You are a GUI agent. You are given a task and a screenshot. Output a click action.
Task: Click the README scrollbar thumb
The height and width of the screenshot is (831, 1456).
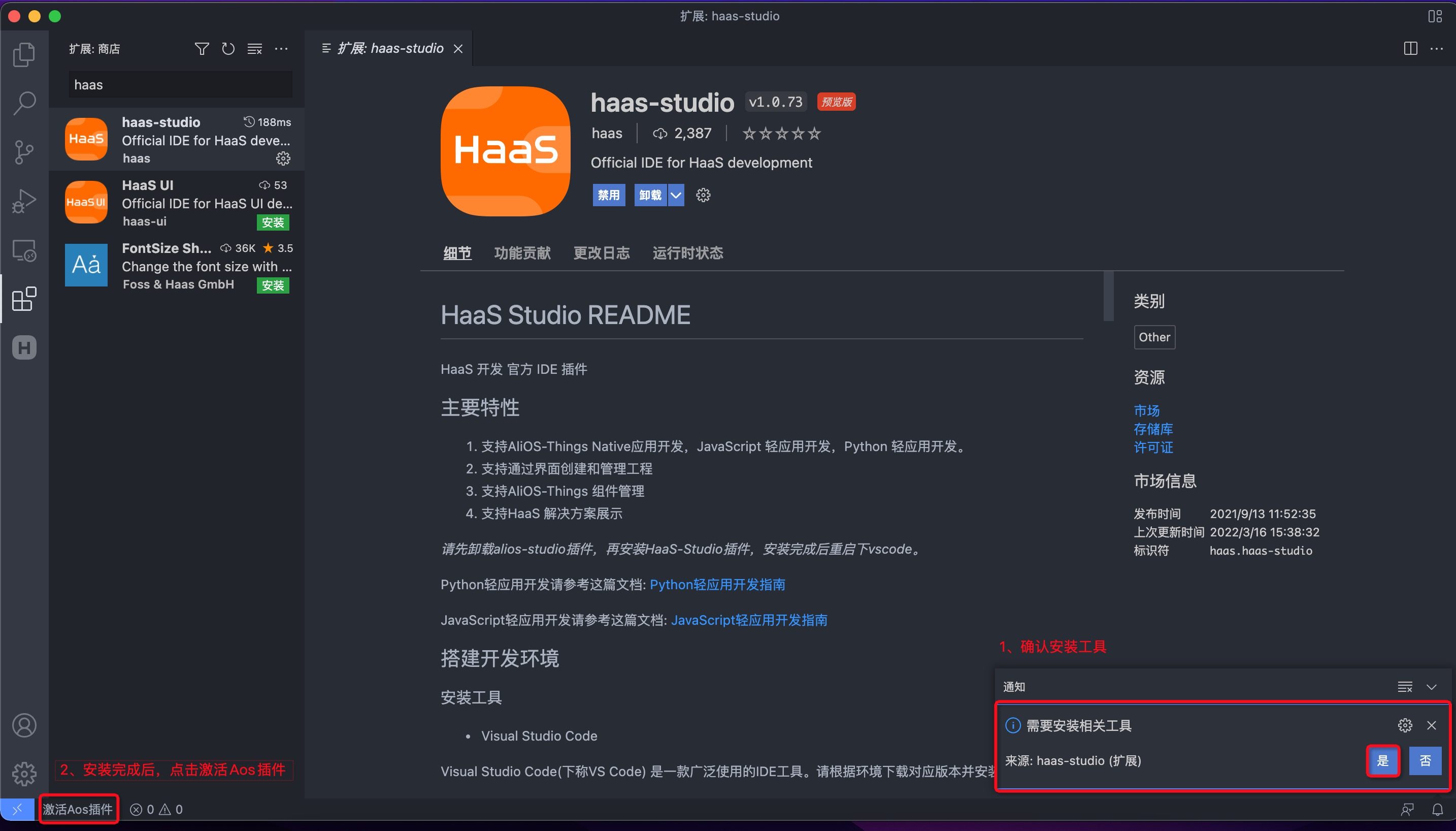tap(1109, 296)
